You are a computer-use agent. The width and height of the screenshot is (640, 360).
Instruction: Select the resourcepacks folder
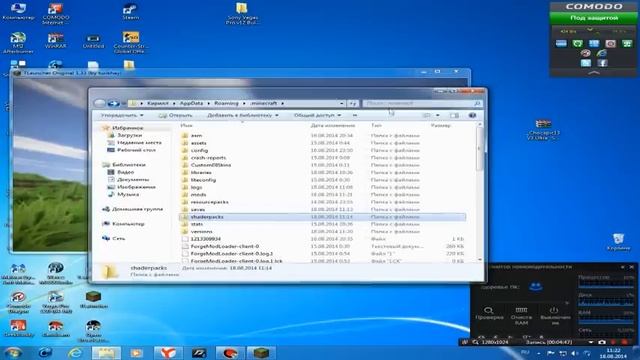[209, 202]
